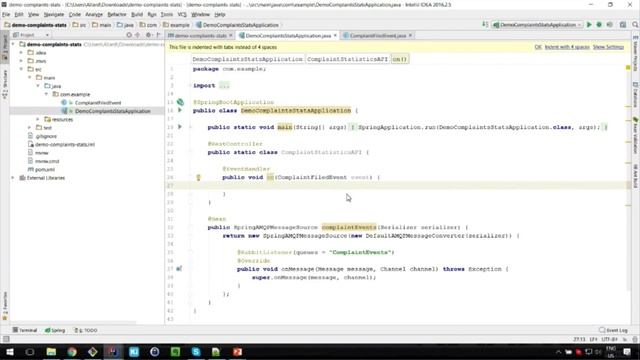640x360 pixels.
Task: Expand the .idea folder
Action: 21,52
